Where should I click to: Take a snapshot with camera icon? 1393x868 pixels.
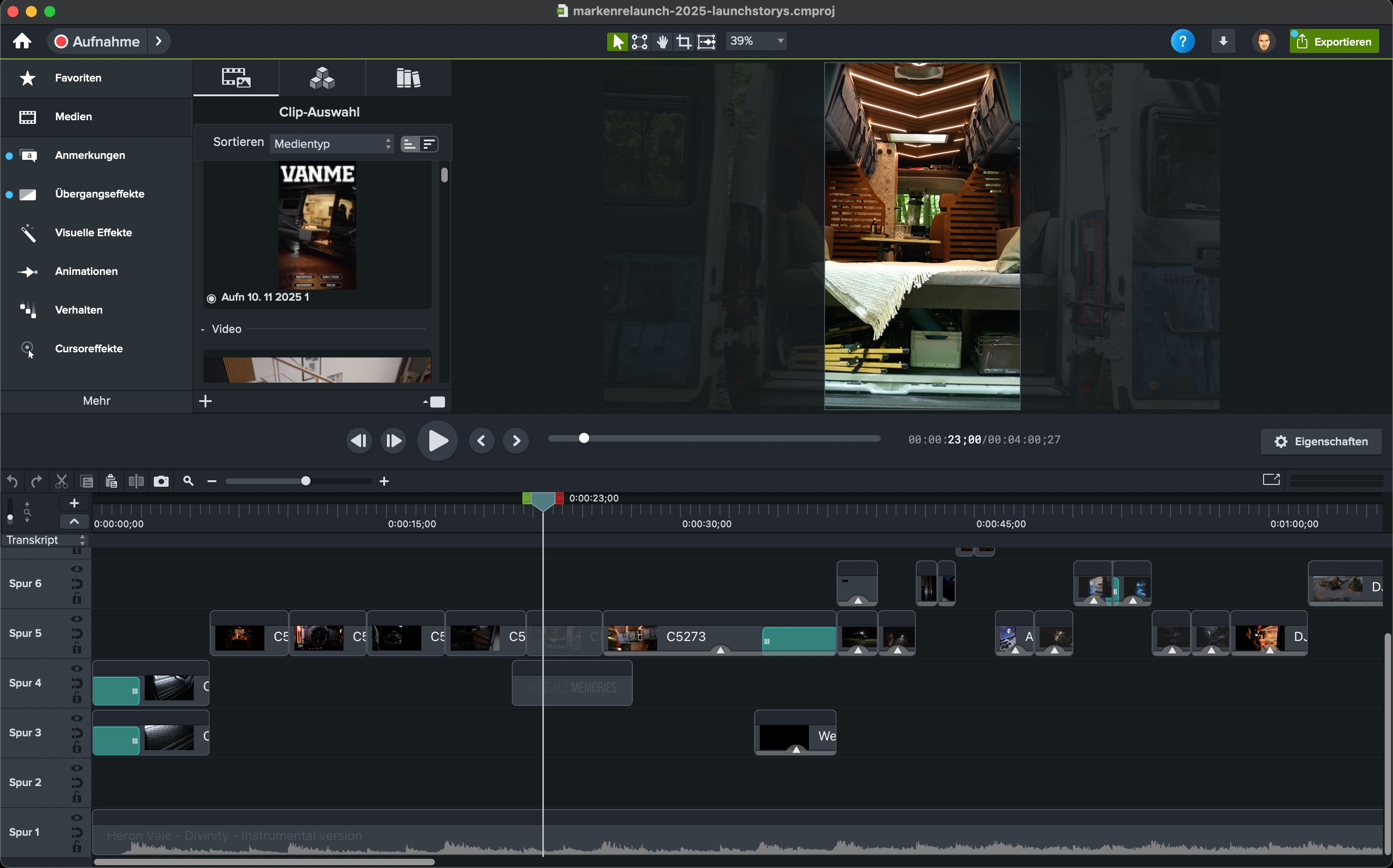[161, 481]
